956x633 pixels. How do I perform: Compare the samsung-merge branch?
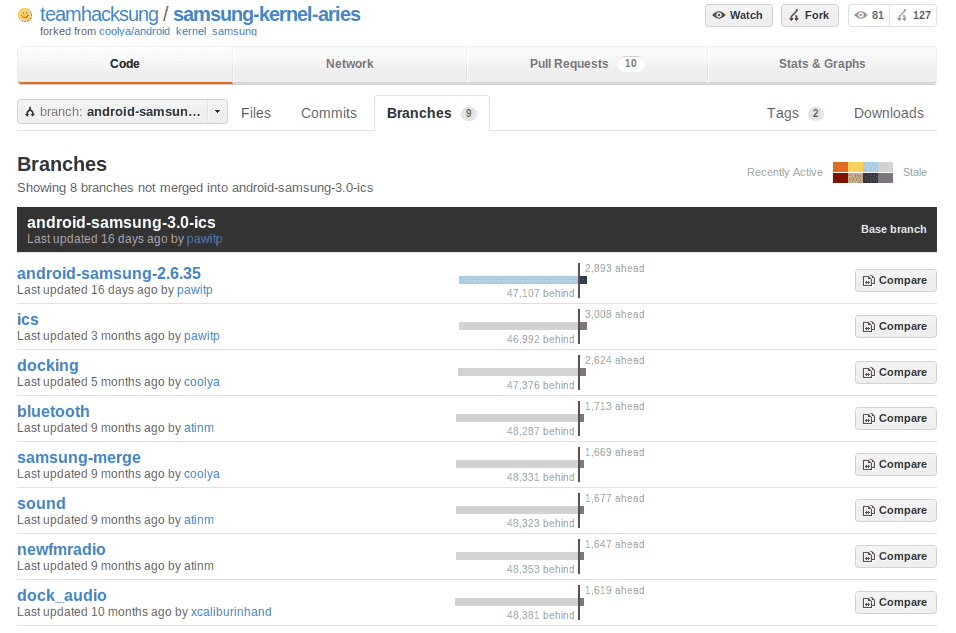click(x=895, y=465)
